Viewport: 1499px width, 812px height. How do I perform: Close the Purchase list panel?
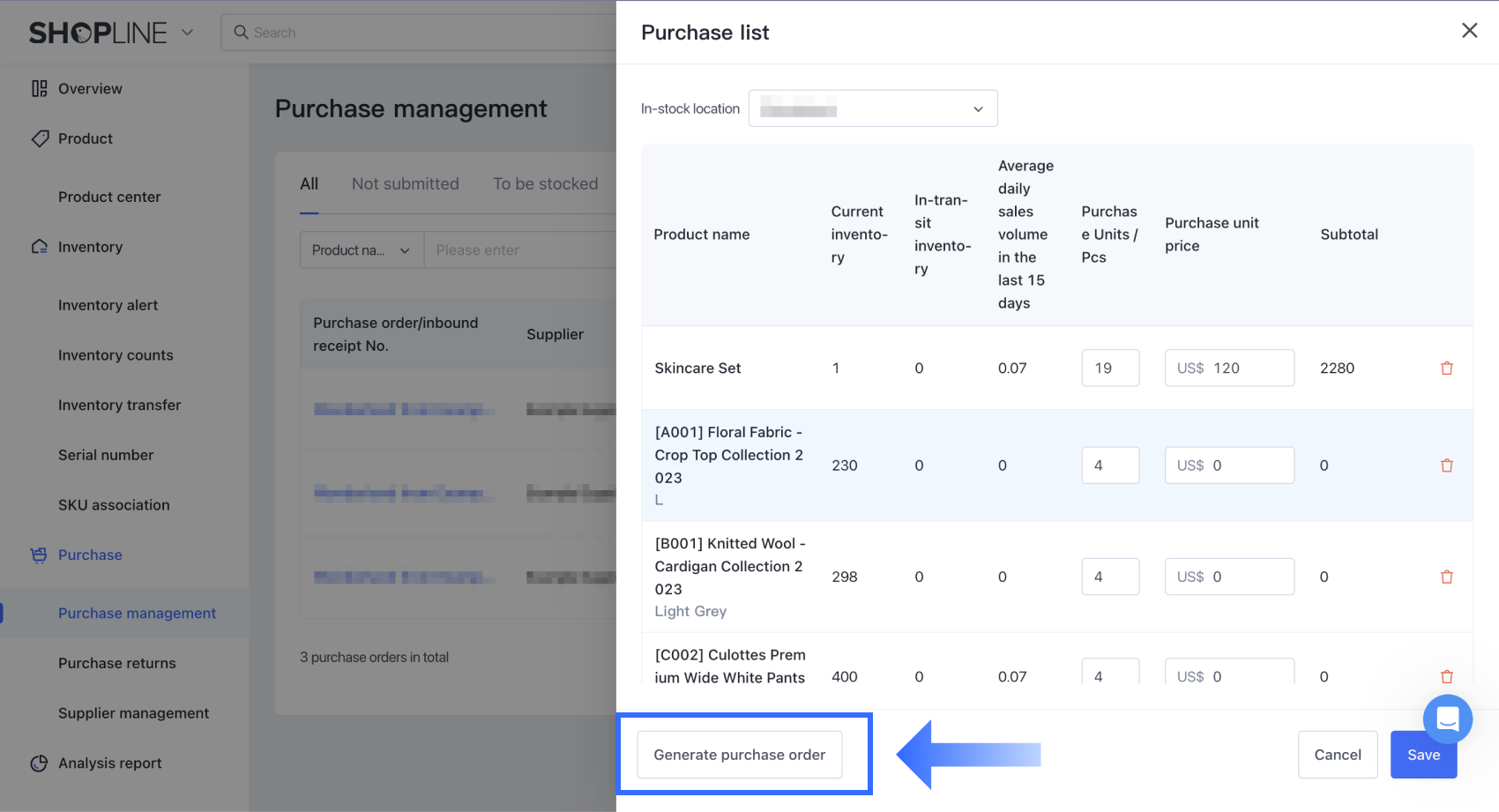pos(1469,31)
